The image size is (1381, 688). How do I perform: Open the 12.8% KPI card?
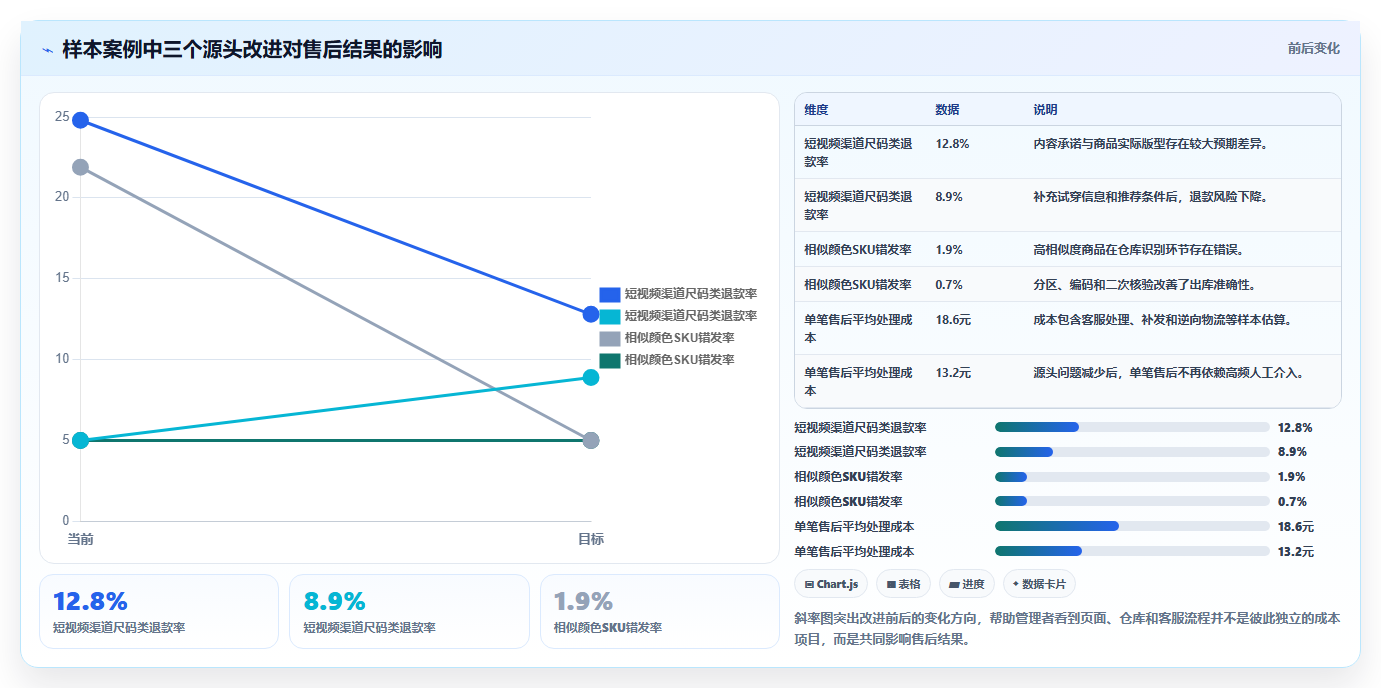(159, 611)
